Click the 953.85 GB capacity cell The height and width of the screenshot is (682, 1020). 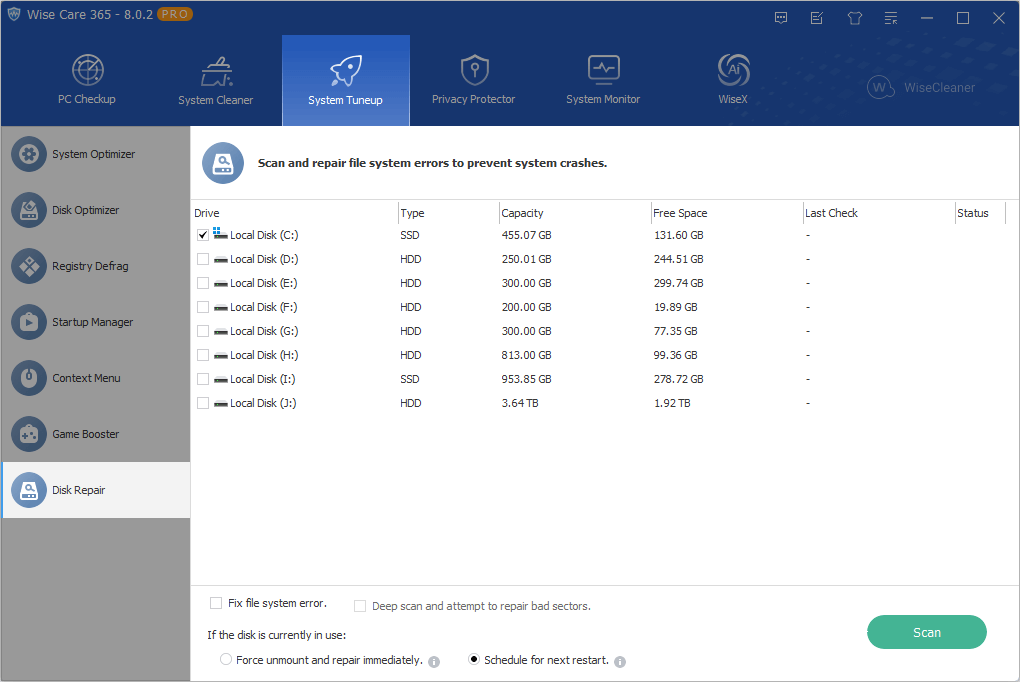(x=526, y=379)
